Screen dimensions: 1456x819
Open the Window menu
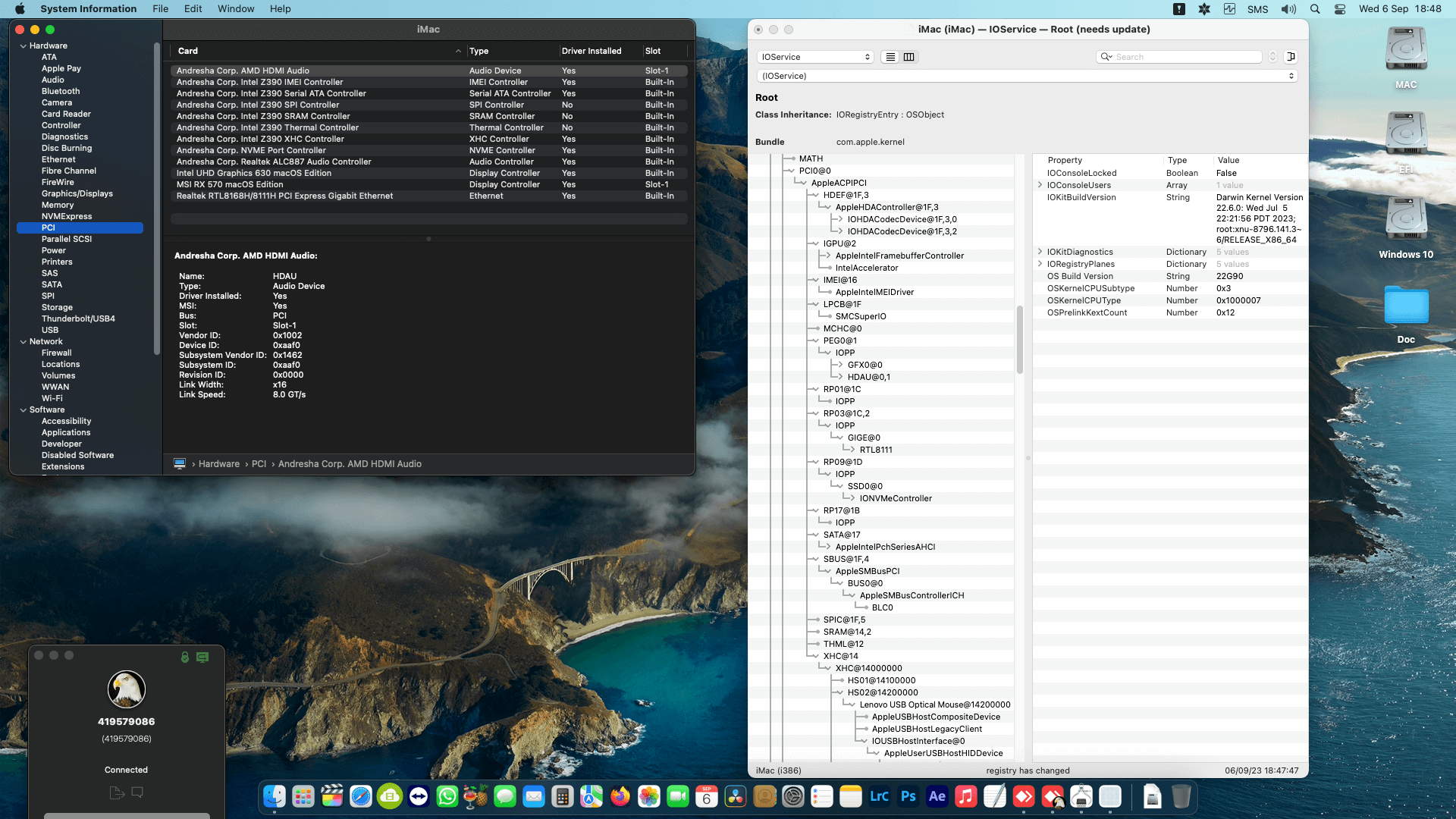coord(236,8)
